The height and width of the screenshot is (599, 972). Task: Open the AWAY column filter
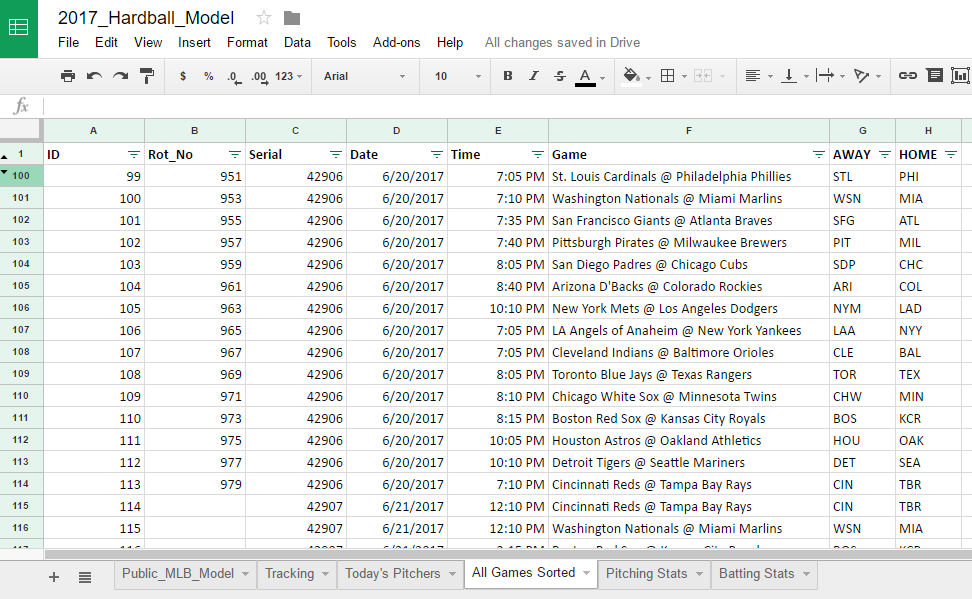885,154
